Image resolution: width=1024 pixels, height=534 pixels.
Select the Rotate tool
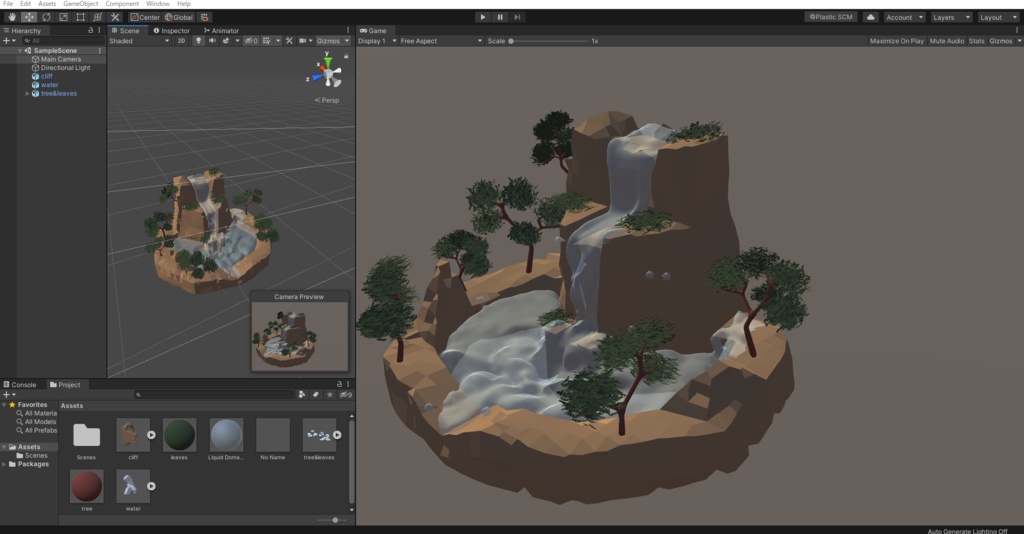(x=46, y=17)
